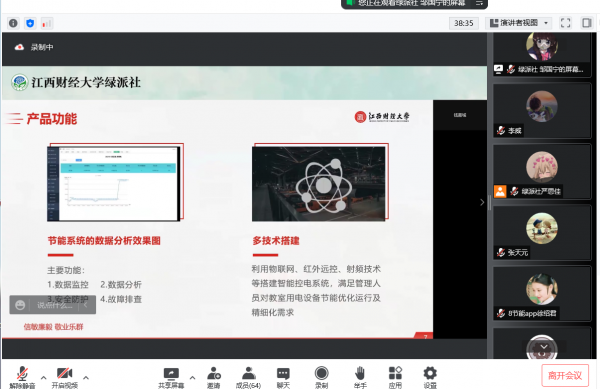Screen dimensions: 600x389
Task: Open the 成员(64) members list
Action: (248, 377)
